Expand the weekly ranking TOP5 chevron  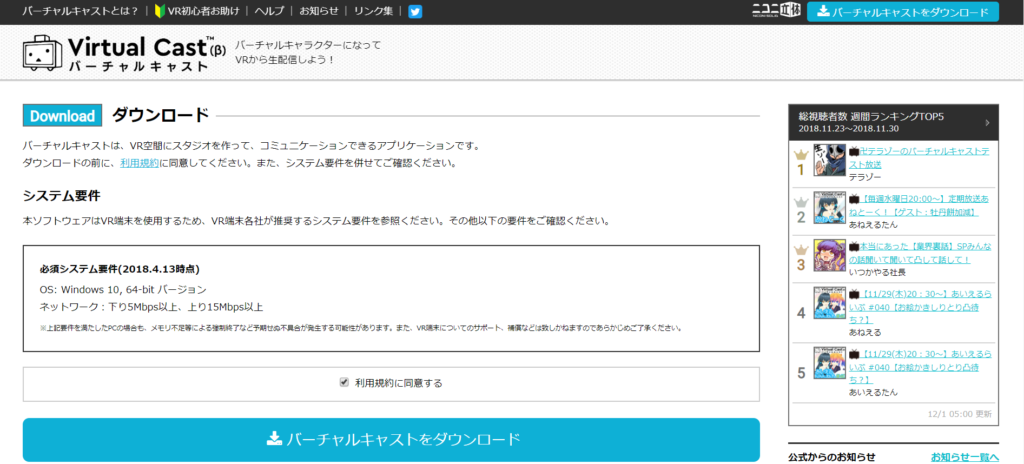point(987,122)
